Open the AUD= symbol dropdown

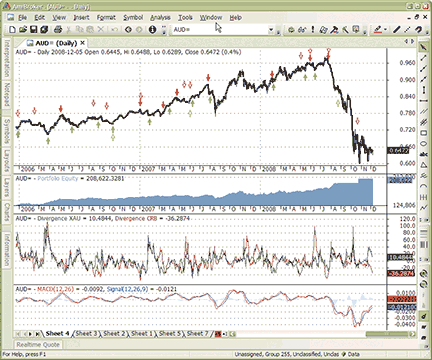coord(271,30)
